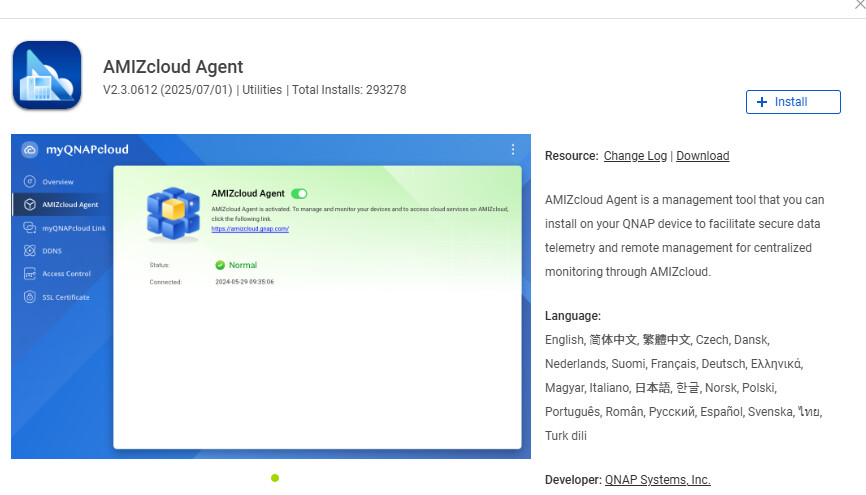
Task: Select the green carousel indicator dot
Action: click(275, 478)
